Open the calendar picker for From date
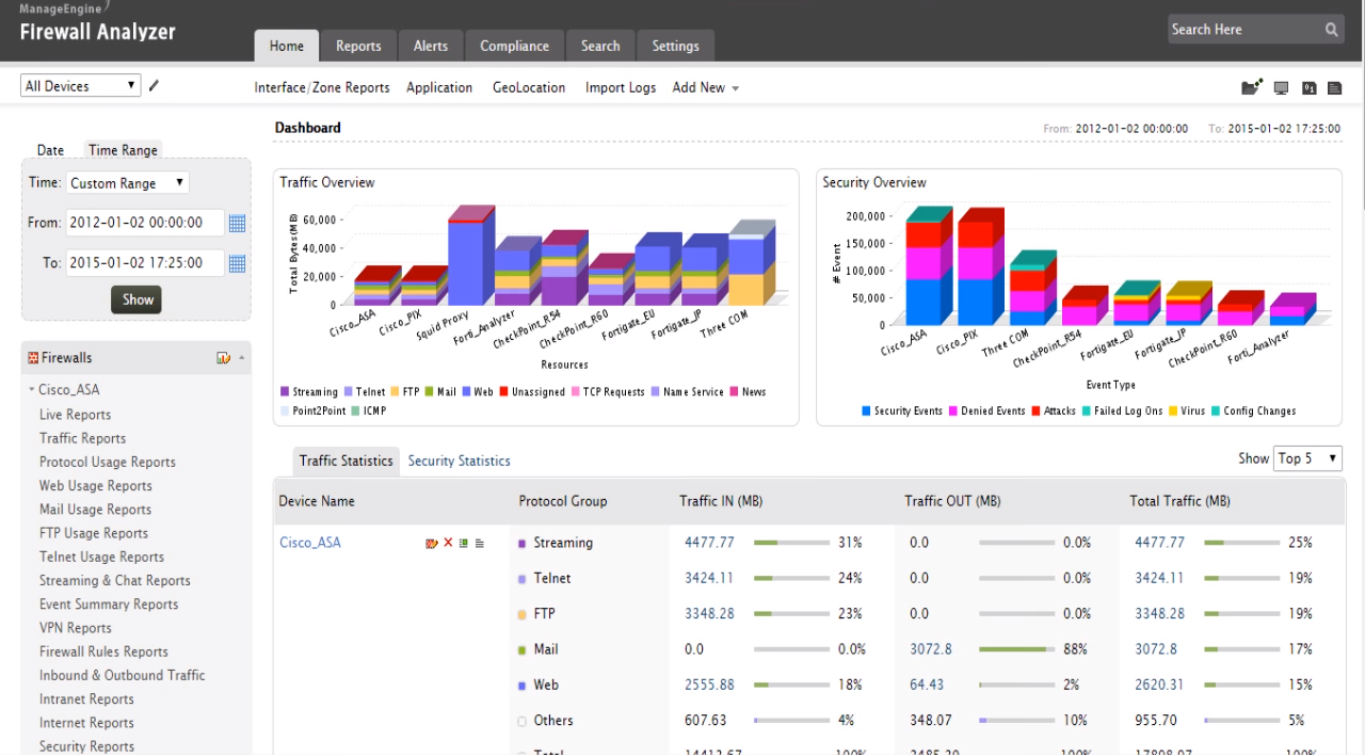The image size is (1365, 755). pyautogui.click(x=237, y=223)
